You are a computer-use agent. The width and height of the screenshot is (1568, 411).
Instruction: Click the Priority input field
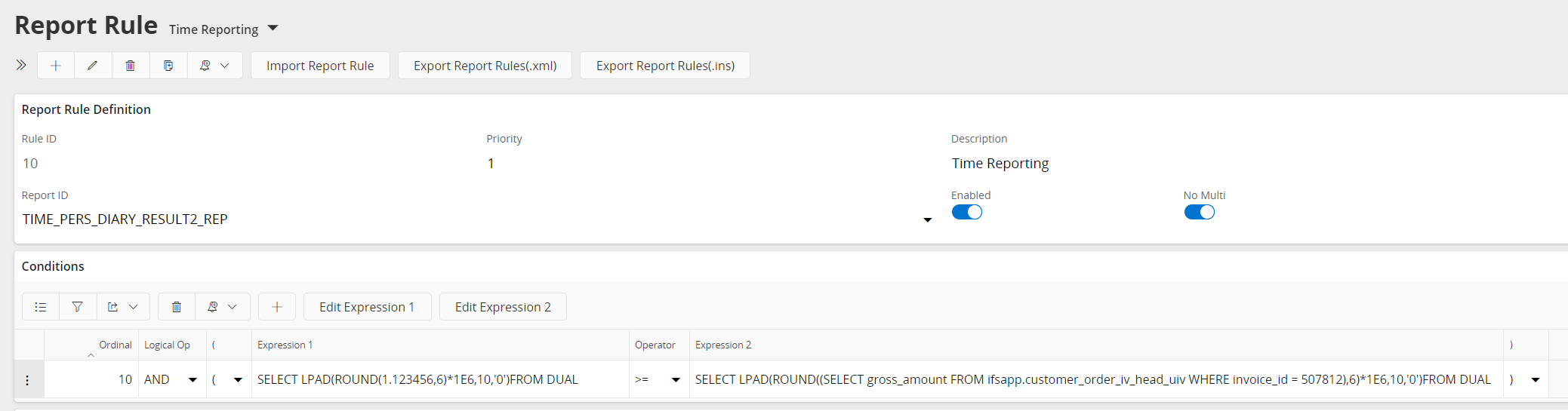point(710,164)
